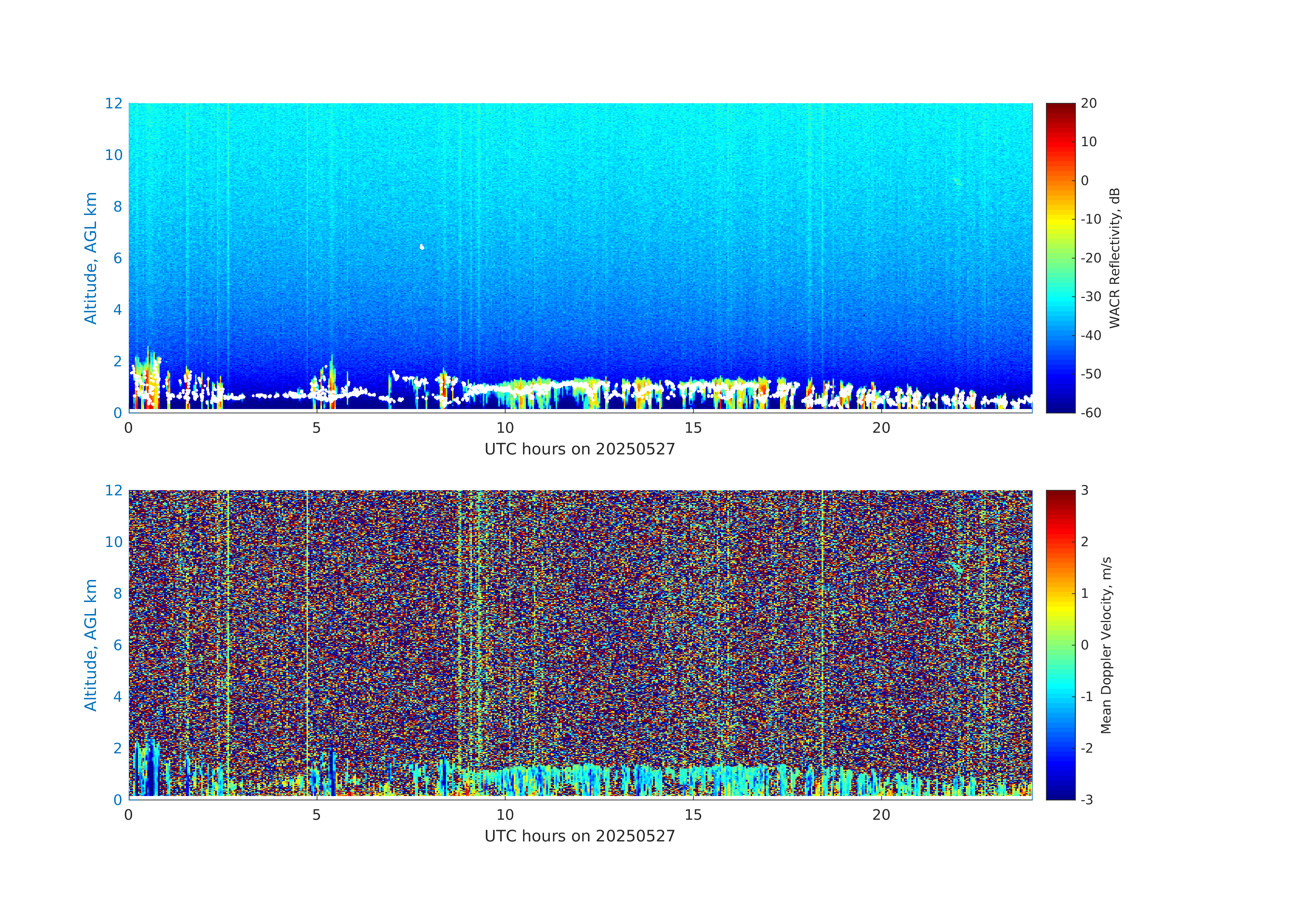Viewport: 1316px width, 903px height.
Task: Click the top plot's Altitude AGL label
Action: [x=90, y=258]
